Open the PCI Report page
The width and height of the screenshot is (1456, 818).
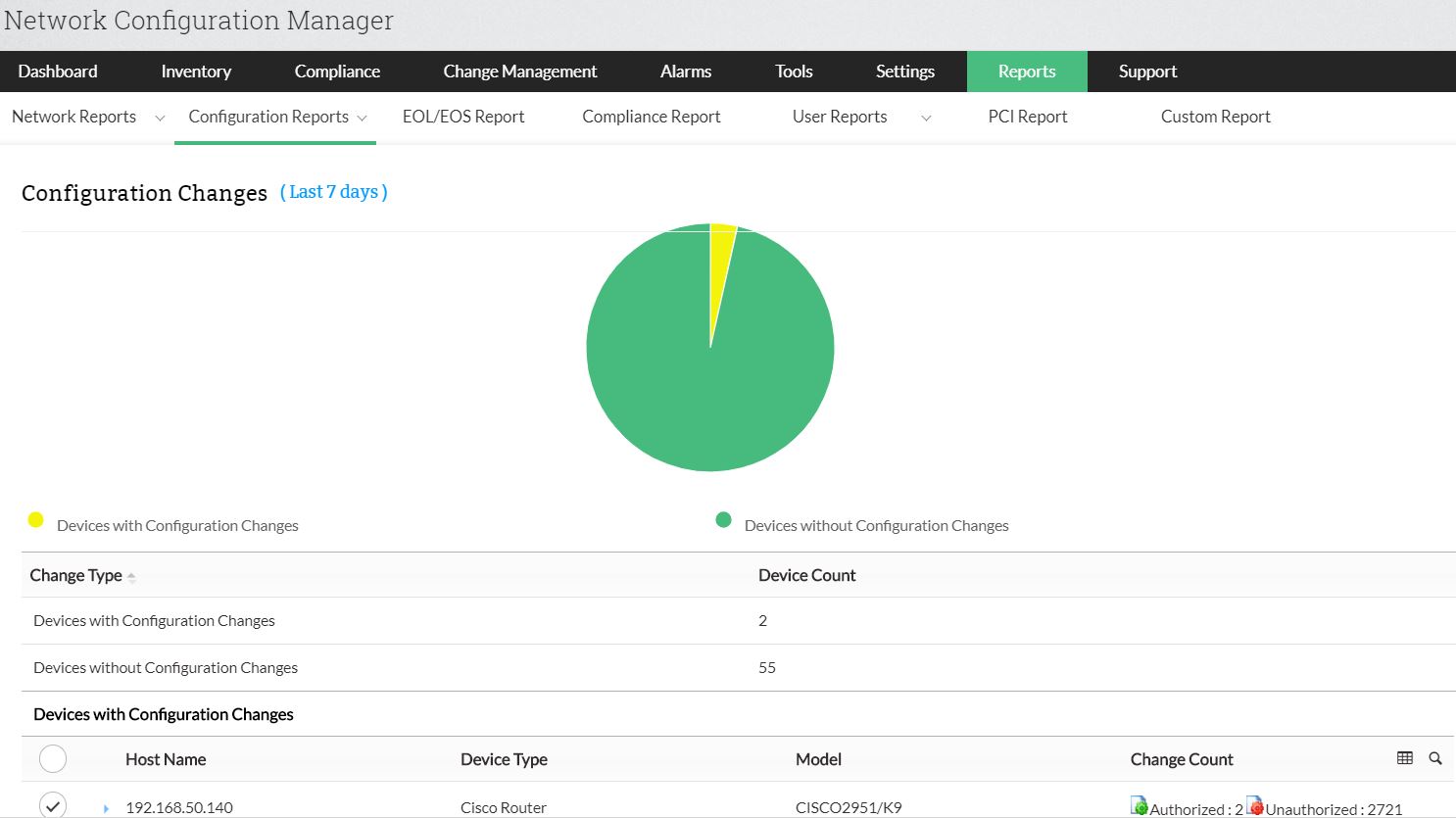(x=1027, y=116)
